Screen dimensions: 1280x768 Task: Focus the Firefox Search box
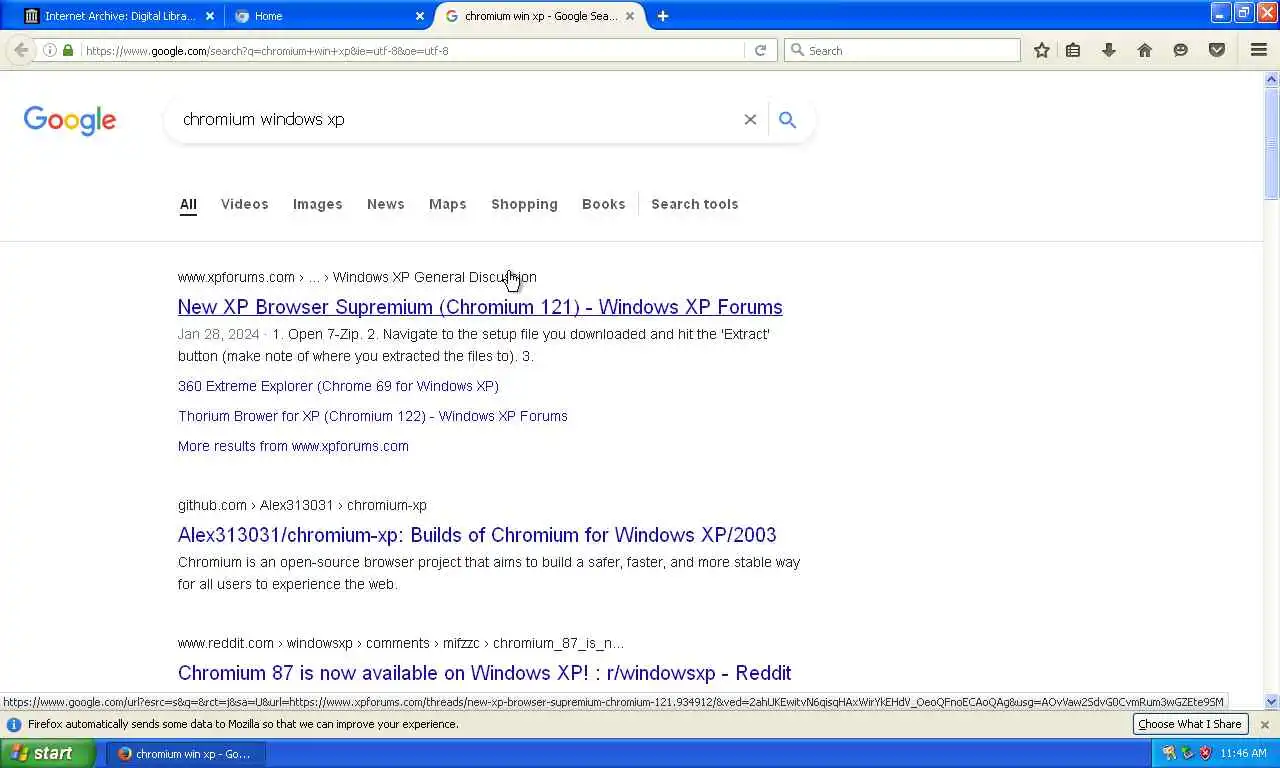pyautogui.click(x=902, y=50)
